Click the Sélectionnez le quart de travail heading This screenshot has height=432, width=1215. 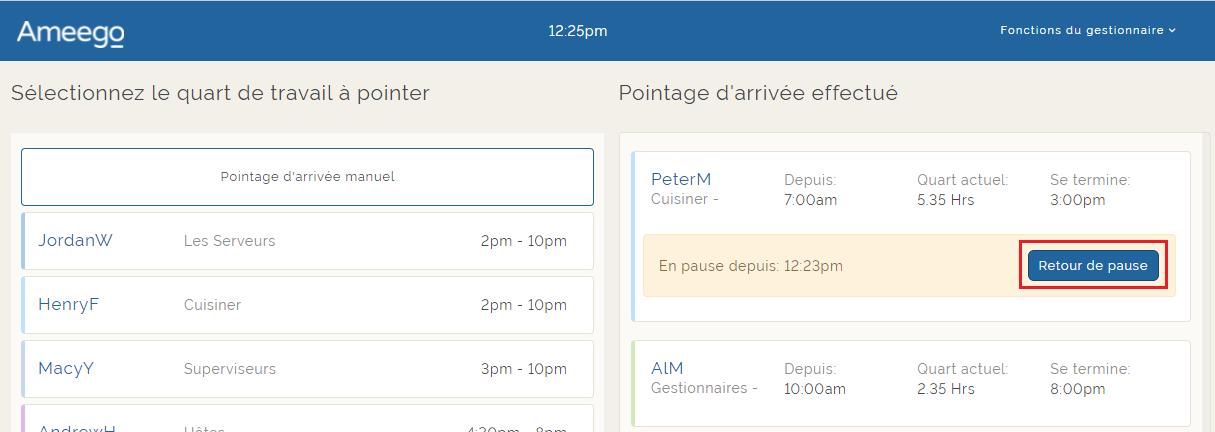[220, 93]
